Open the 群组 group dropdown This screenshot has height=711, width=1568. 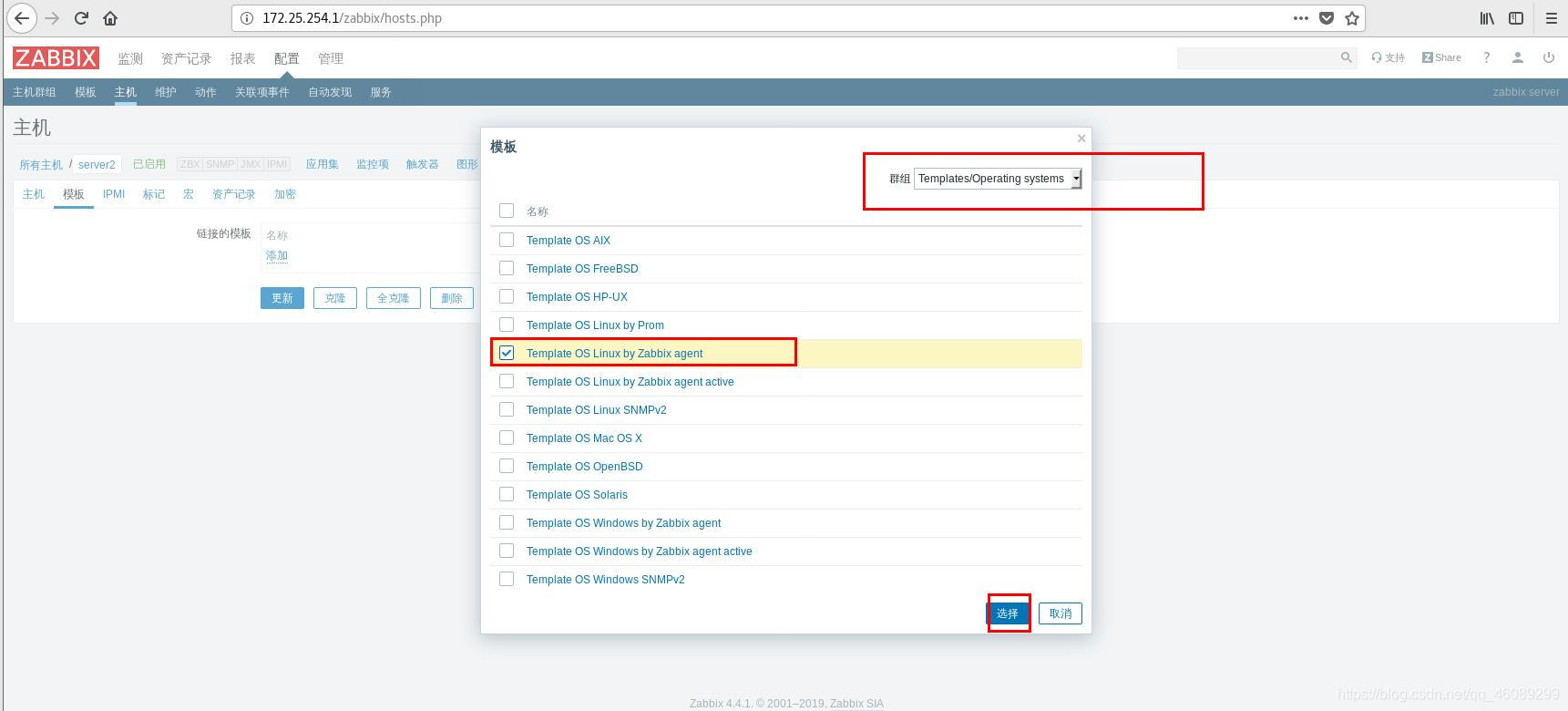998,179
